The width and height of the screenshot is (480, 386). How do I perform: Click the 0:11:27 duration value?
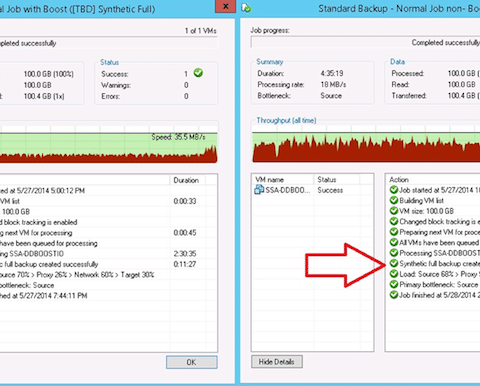coord(185,264)
